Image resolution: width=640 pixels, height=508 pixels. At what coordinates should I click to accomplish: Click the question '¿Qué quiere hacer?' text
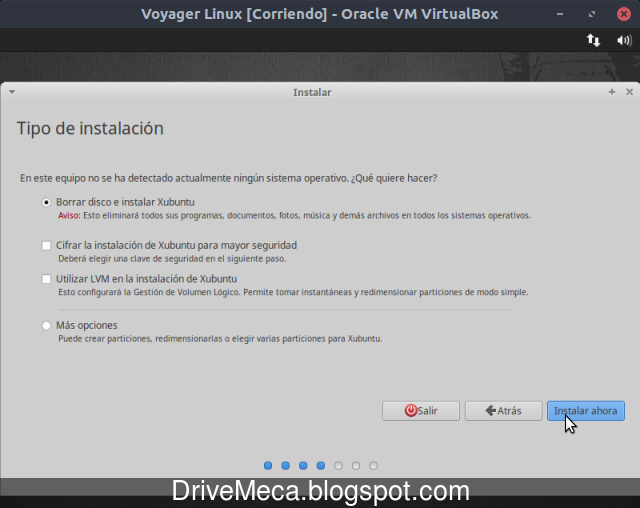394,178
